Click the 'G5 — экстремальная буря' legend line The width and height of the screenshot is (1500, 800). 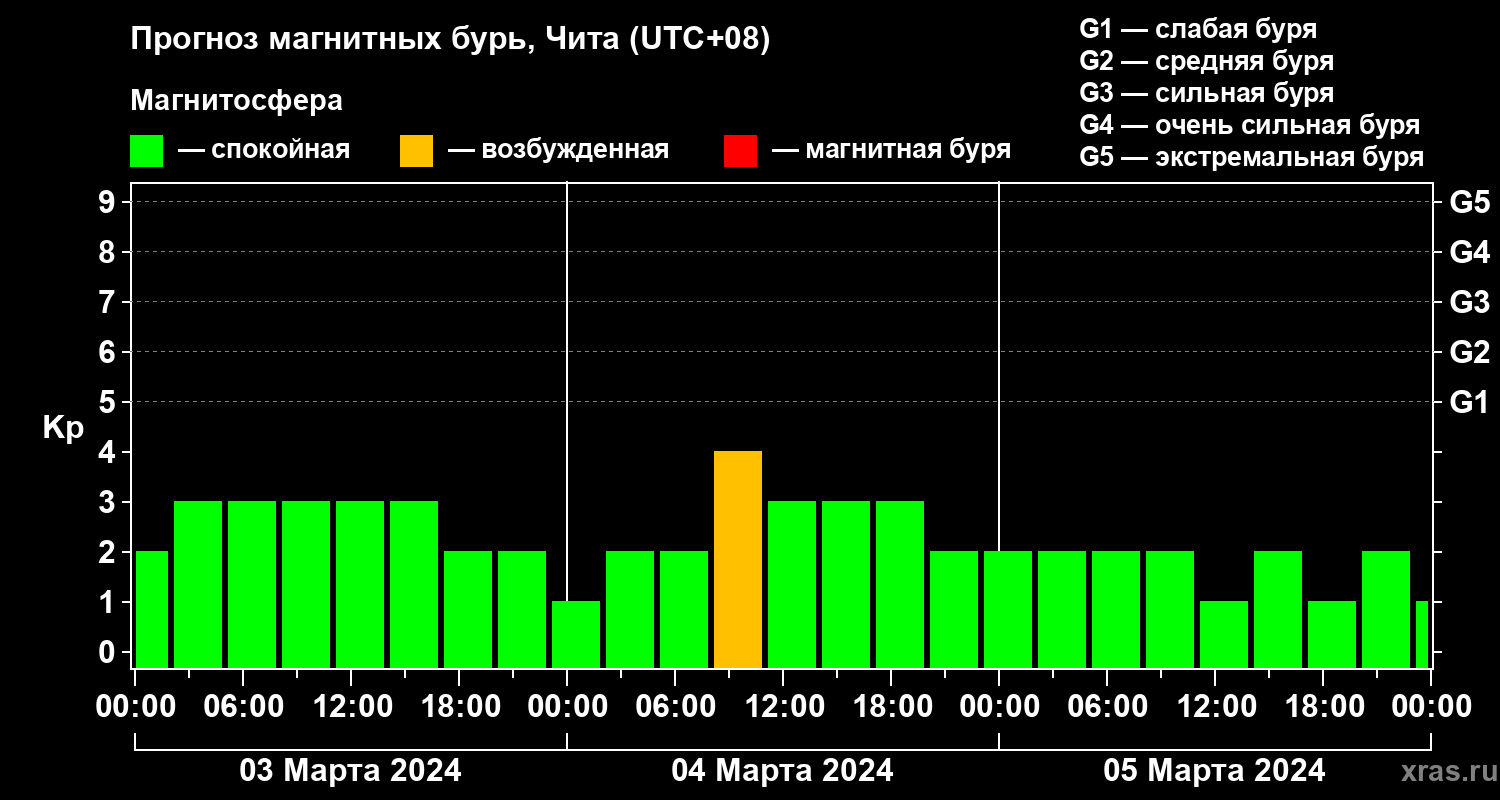[x=1251, y=158]
